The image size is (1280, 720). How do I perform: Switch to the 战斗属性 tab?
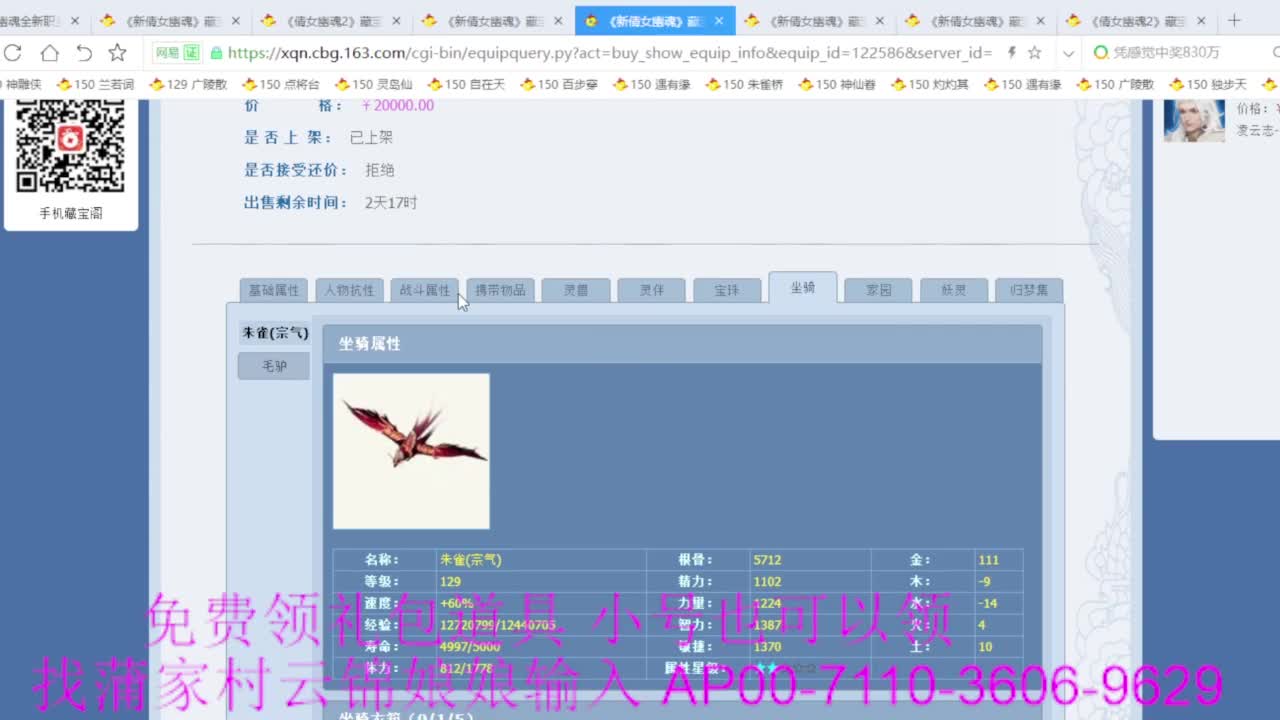click(425, 290)
